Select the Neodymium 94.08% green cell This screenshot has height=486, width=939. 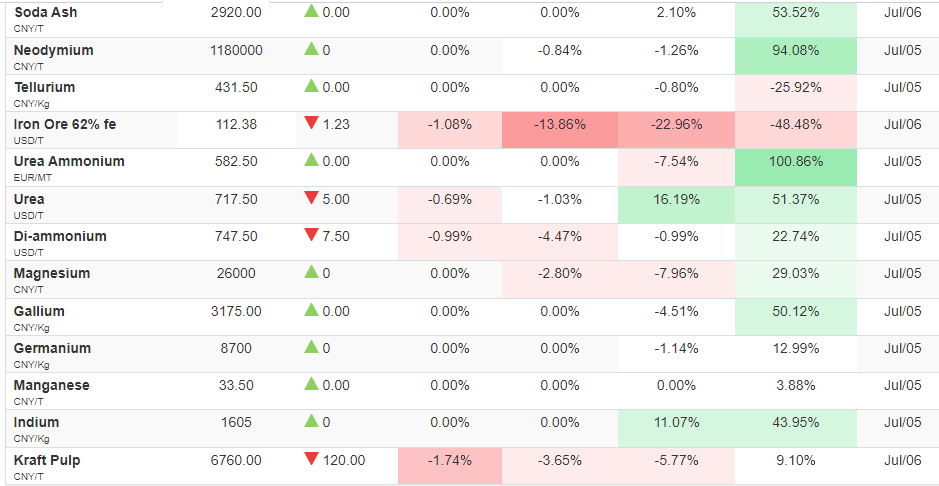click(796, 56)
